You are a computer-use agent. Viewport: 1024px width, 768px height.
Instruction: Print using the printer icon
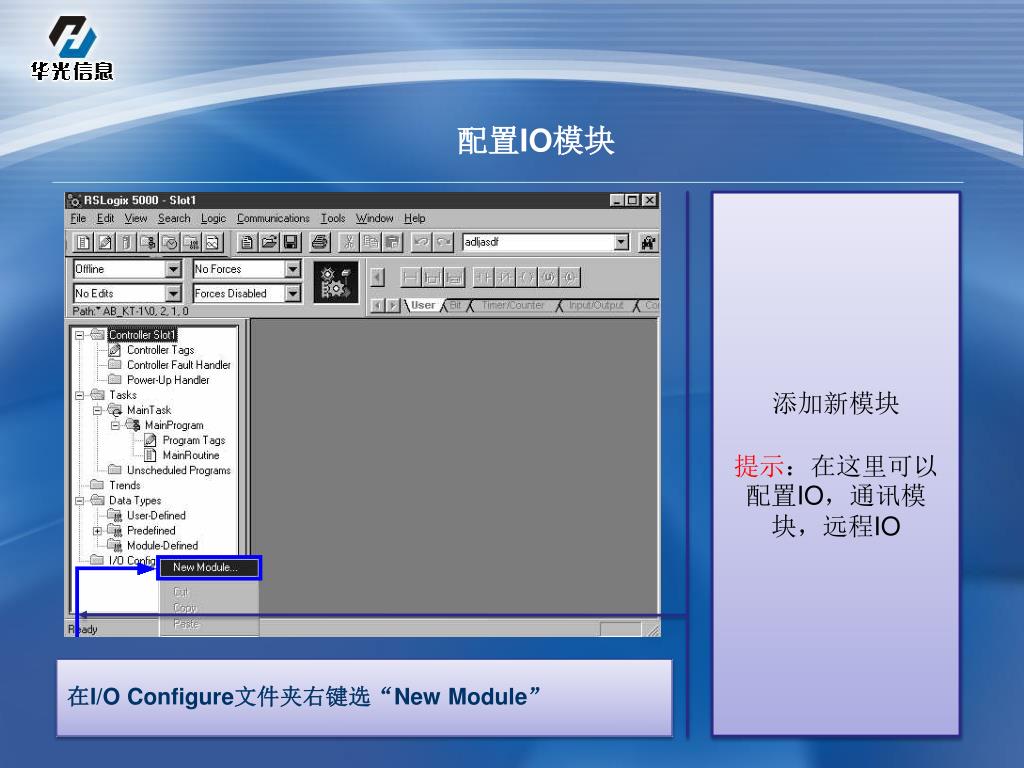[320, 243]
